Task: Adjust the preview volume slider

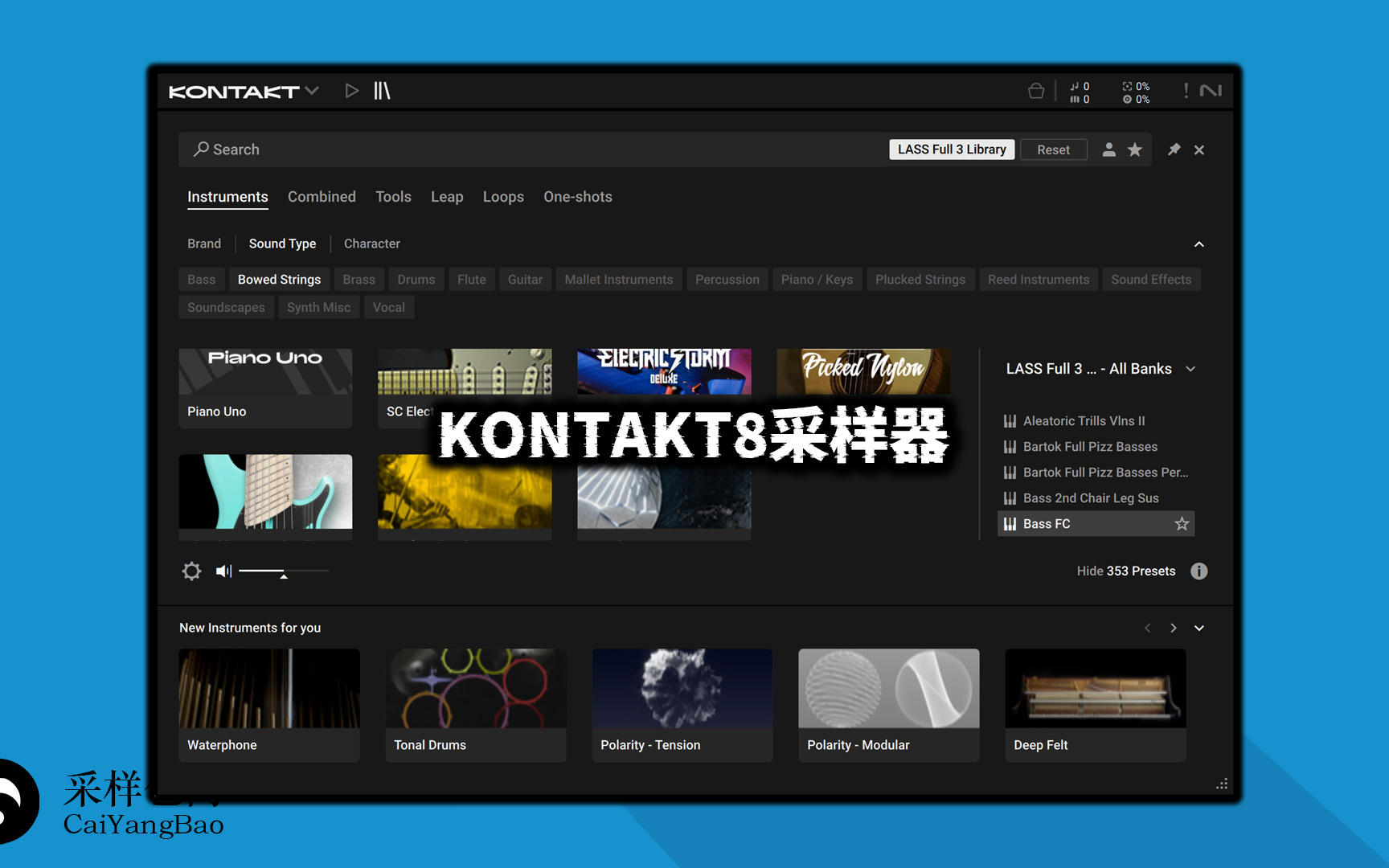Action: [284, 571]
